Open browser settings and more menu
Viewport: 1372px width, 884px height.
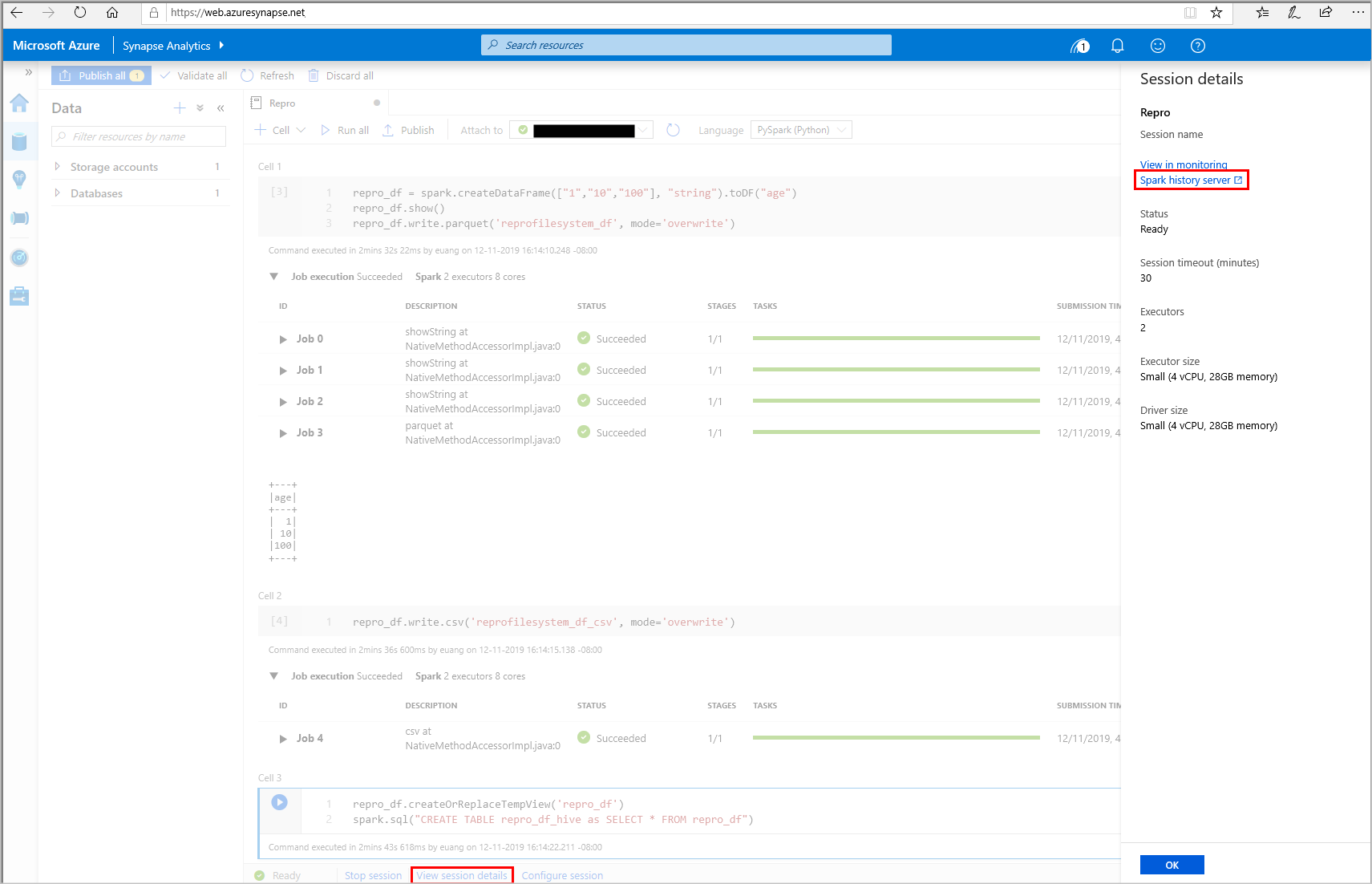click(1358, 13)
